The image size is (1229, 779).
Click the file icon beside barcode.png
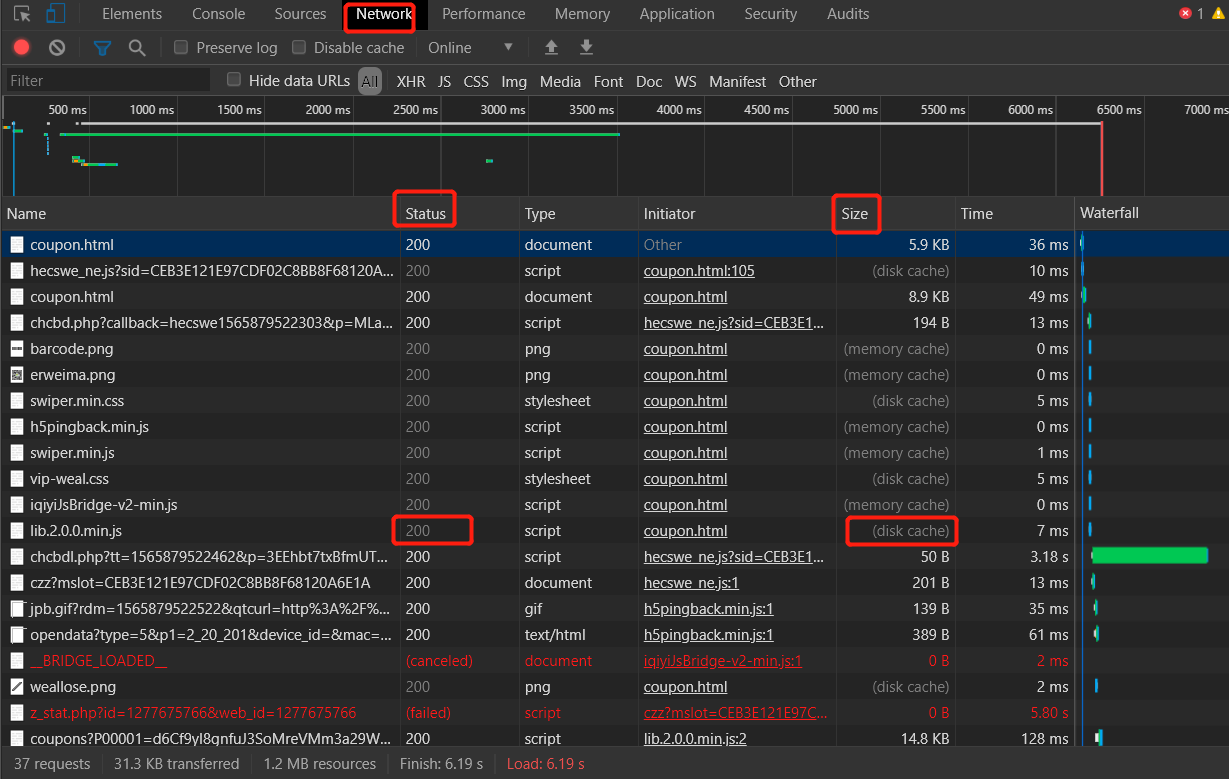point(17,349)
